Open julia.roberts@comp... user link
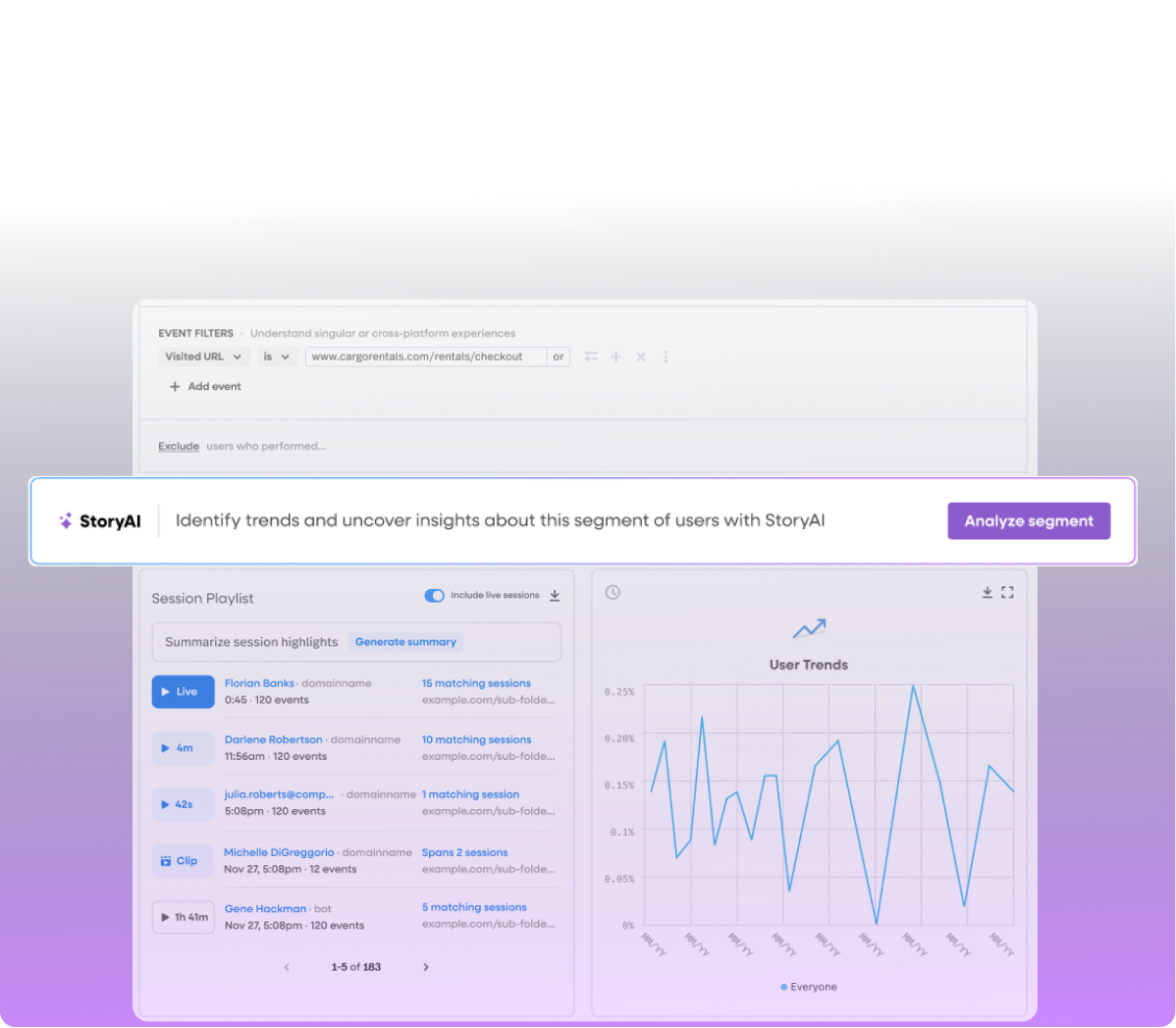1176x1028 pixels. coord(279,794)
